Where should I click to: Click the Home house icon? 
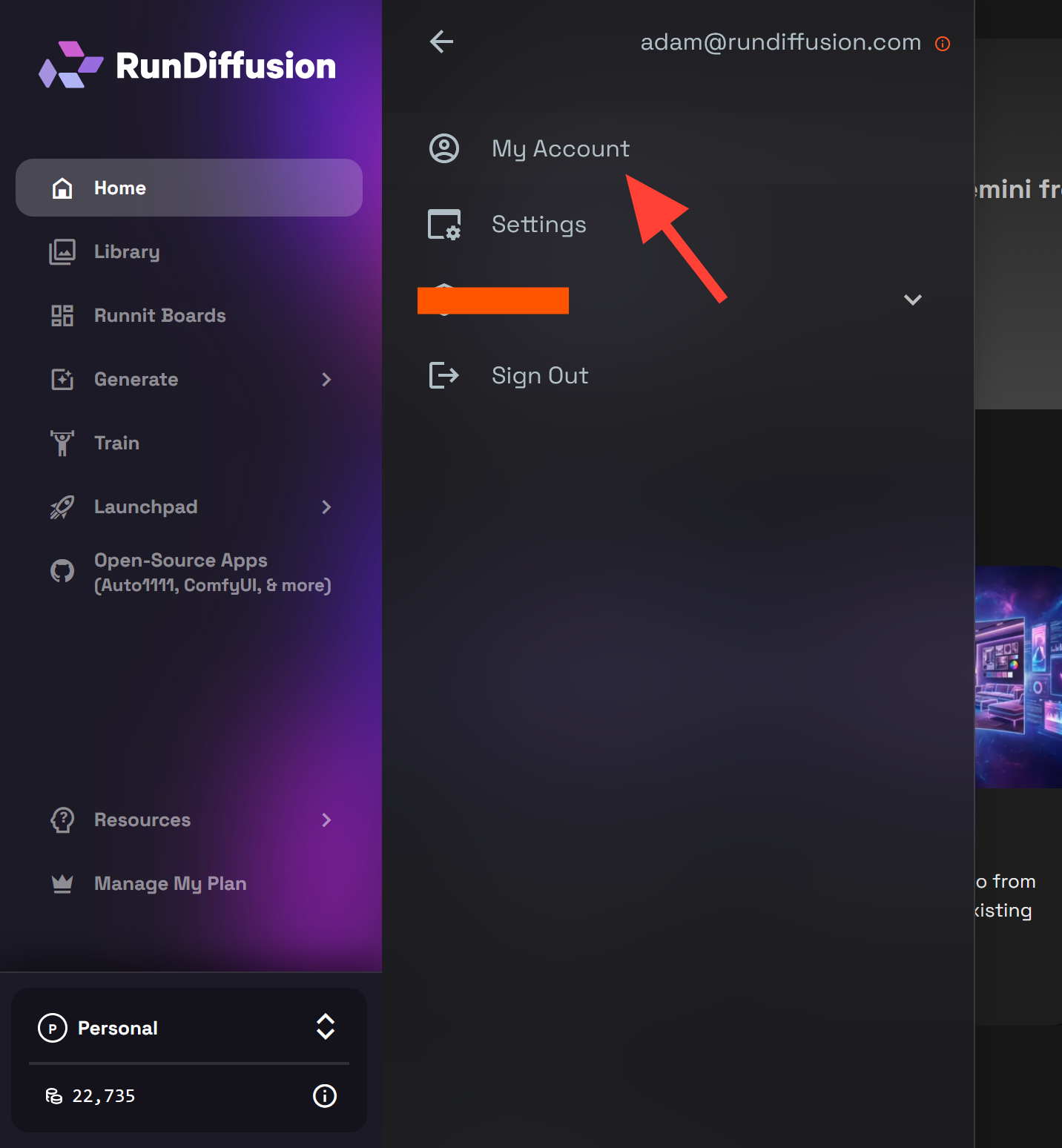tap(62, 188)
